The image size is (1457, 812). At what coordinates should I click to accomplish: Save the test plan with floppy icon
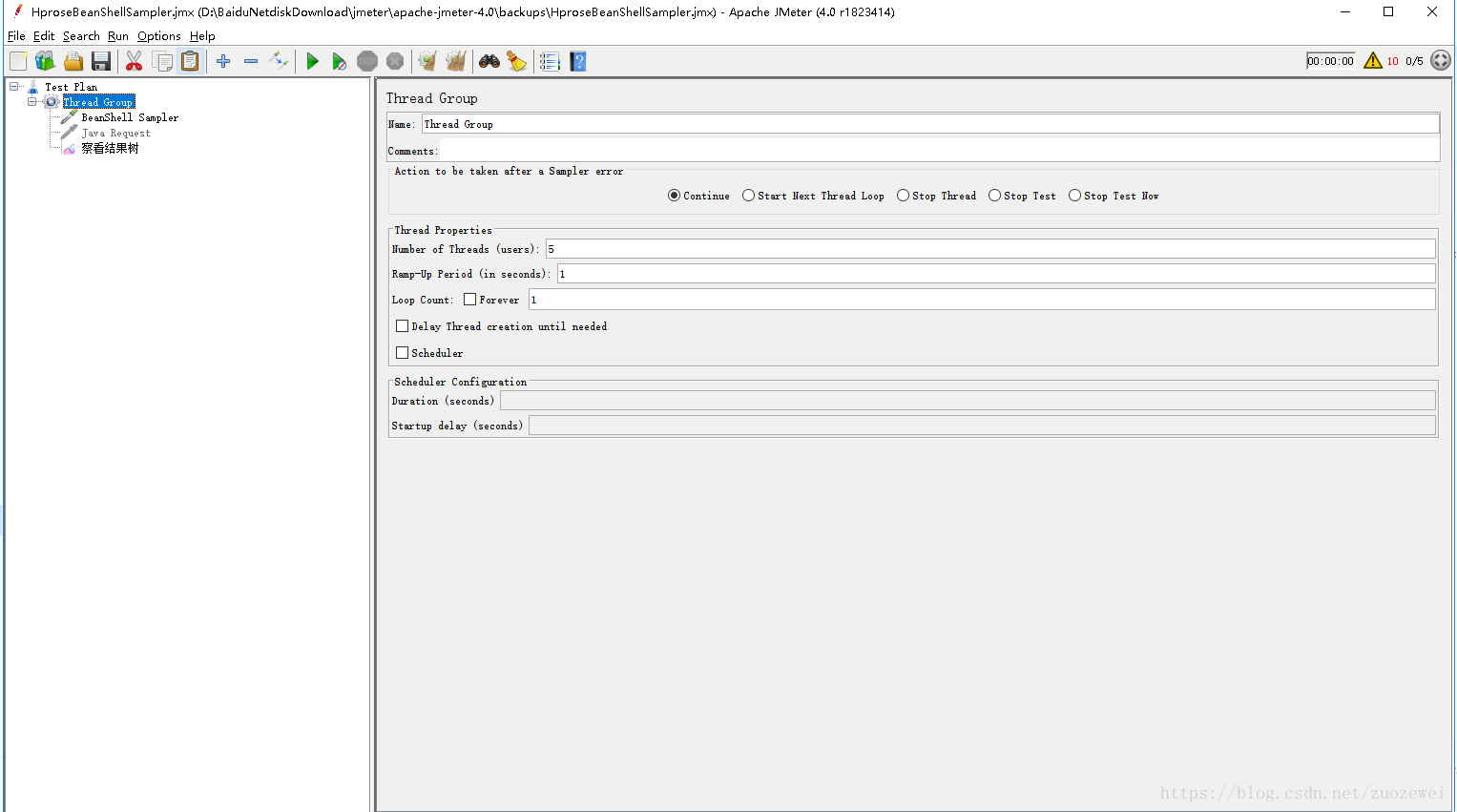101,61
